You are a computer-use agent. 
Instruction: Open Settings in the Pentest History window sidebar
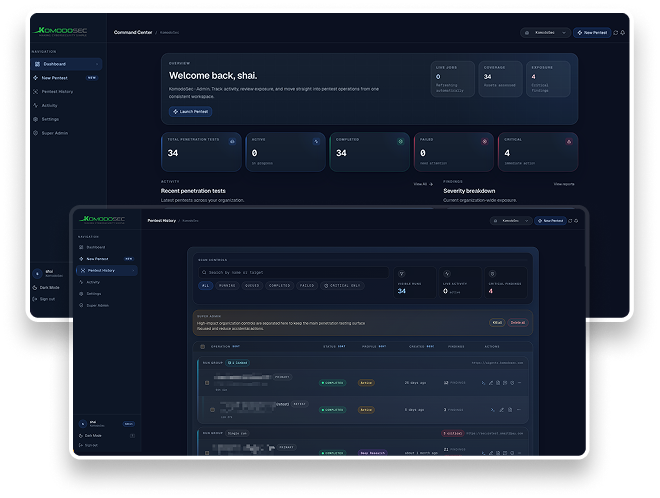pos(90,293)
